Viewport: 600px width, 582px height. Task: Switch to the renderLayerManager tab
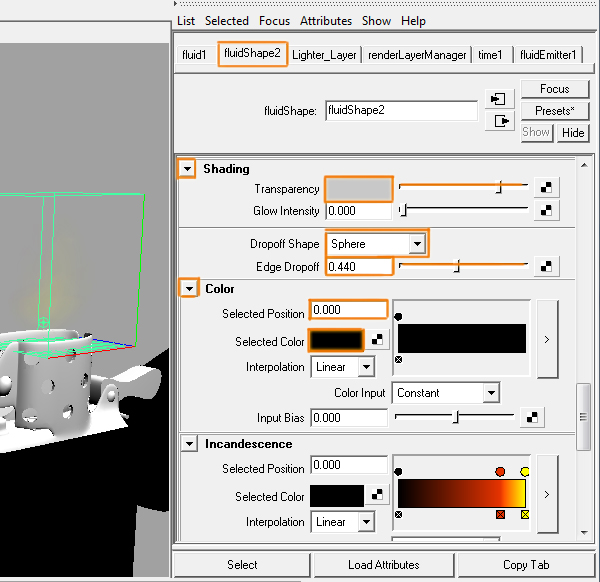coord(417,55)
